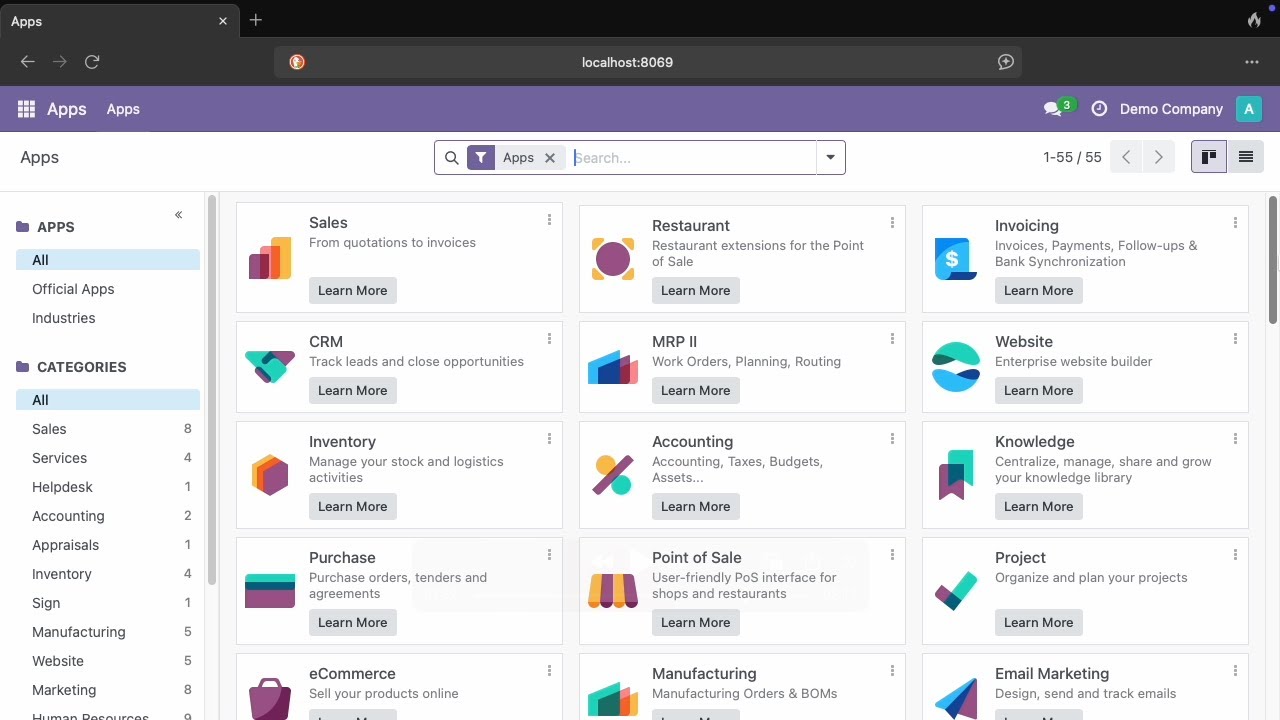The width and height of the screenshot is (1280, 720).
Task: Click the MRP II app icon
Action: 613,366
